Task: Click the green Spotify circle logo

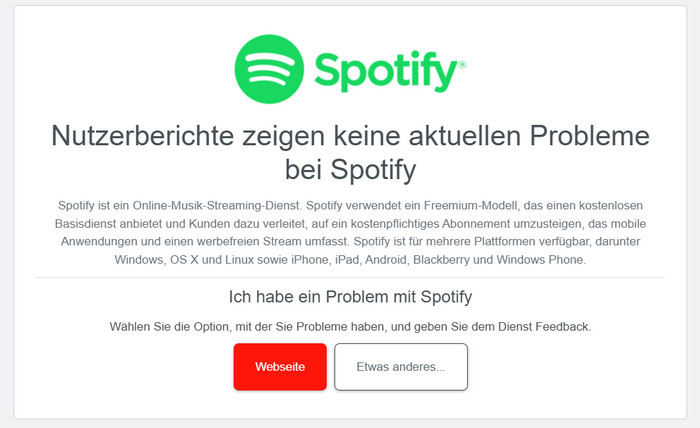Action: coord(270,70)
